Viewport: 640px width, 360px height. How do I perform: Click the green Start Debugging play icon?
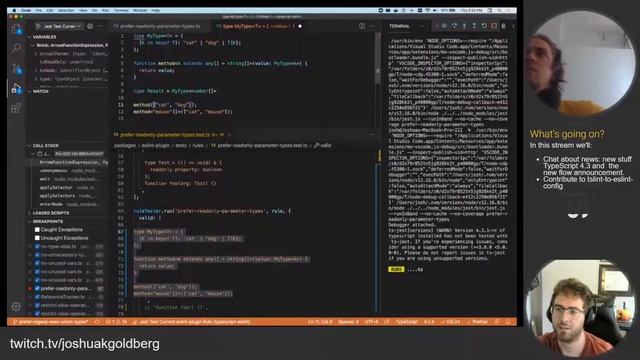coord(38,26)
